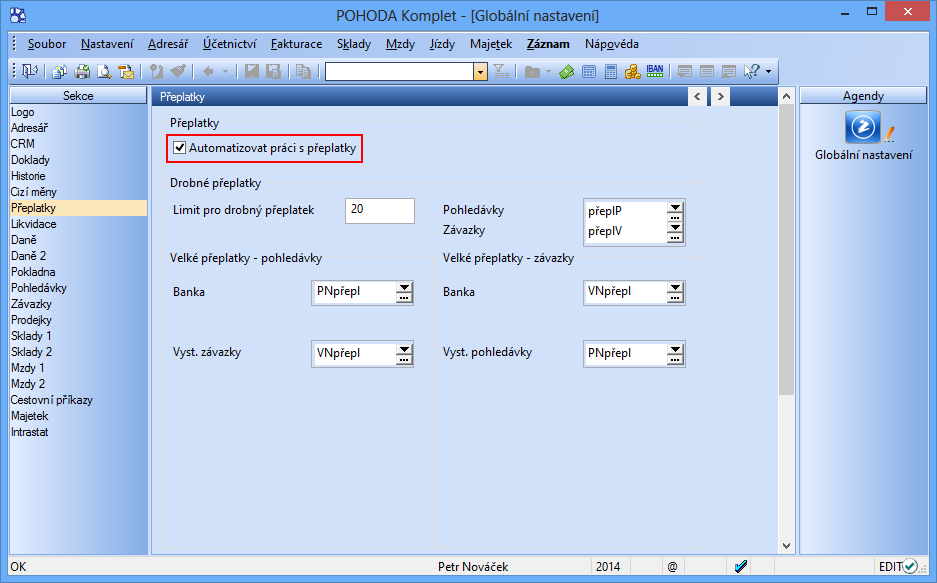Click the grayed back arrow toolbar icon

click(x=208, y=72)
